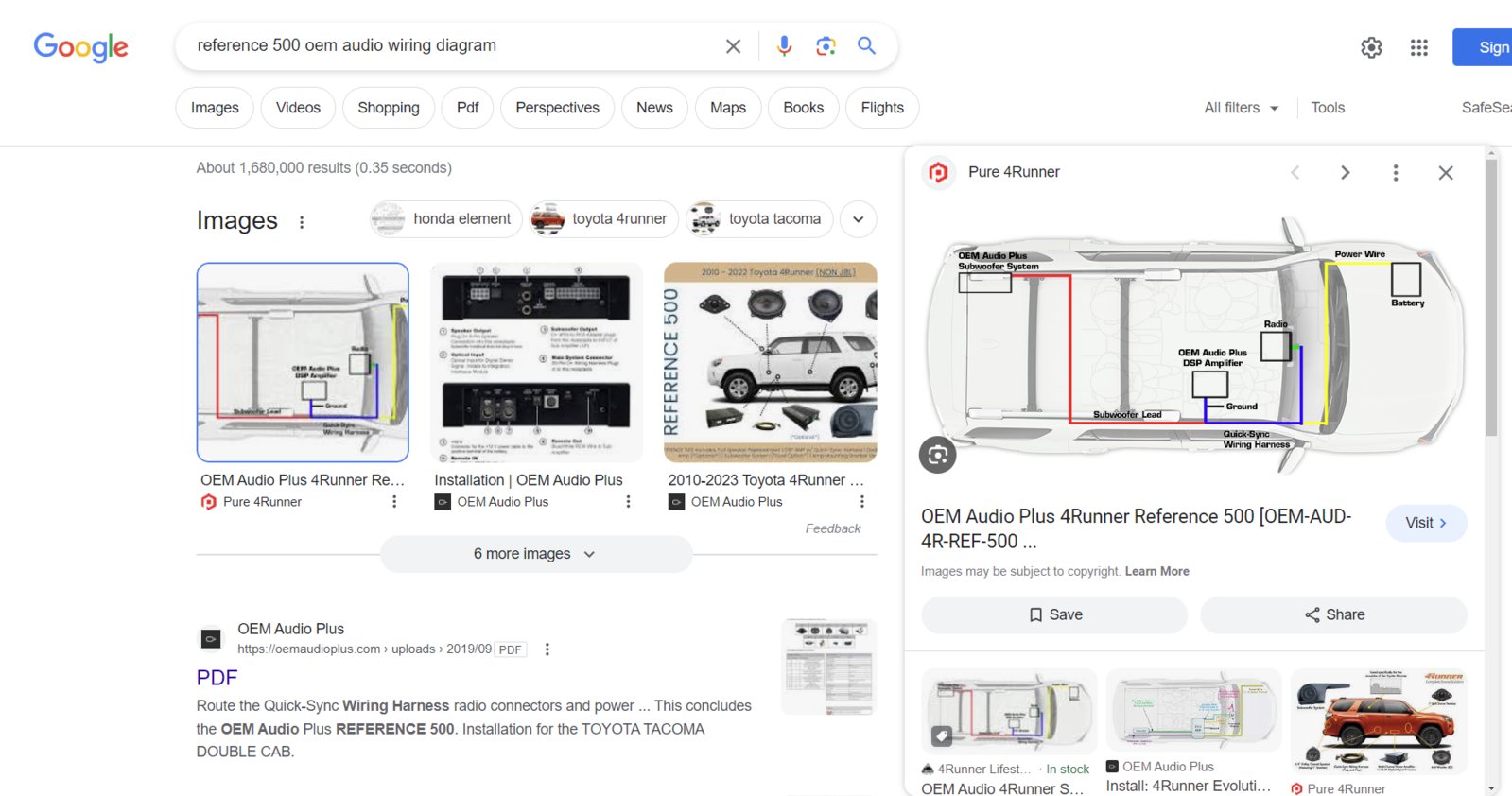Click the Google logo

tap(80, 46)
